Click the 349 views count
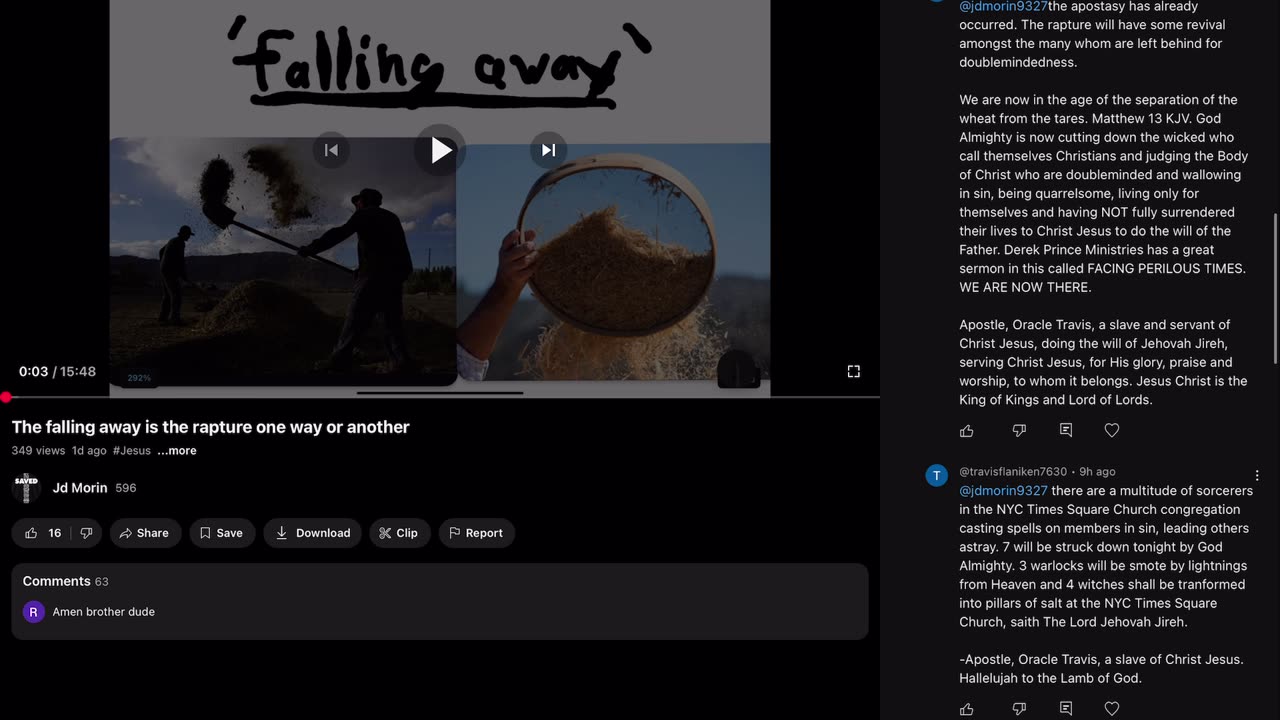This screenshot has height=720, width=1280. 38,451
